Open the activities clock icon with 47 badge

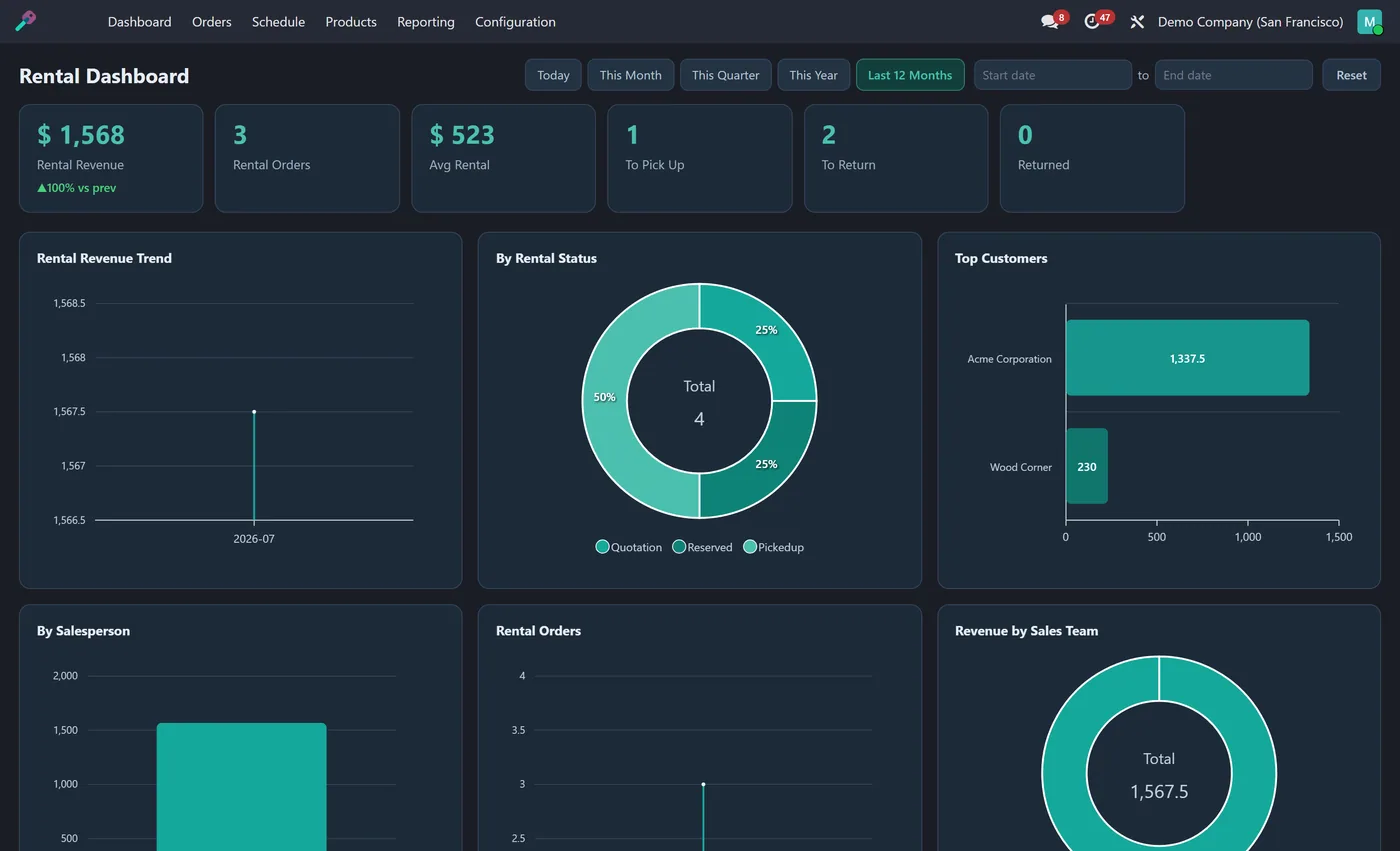[1092, 21]
